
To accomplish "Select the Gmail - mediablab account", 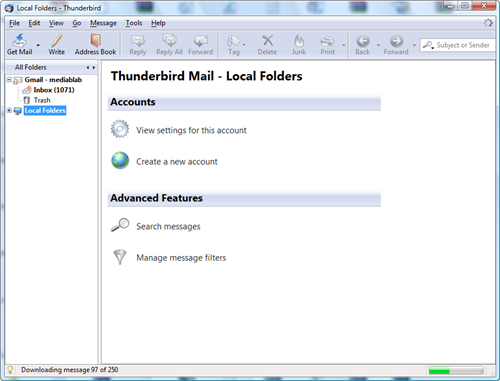I will tap(53, 80).
